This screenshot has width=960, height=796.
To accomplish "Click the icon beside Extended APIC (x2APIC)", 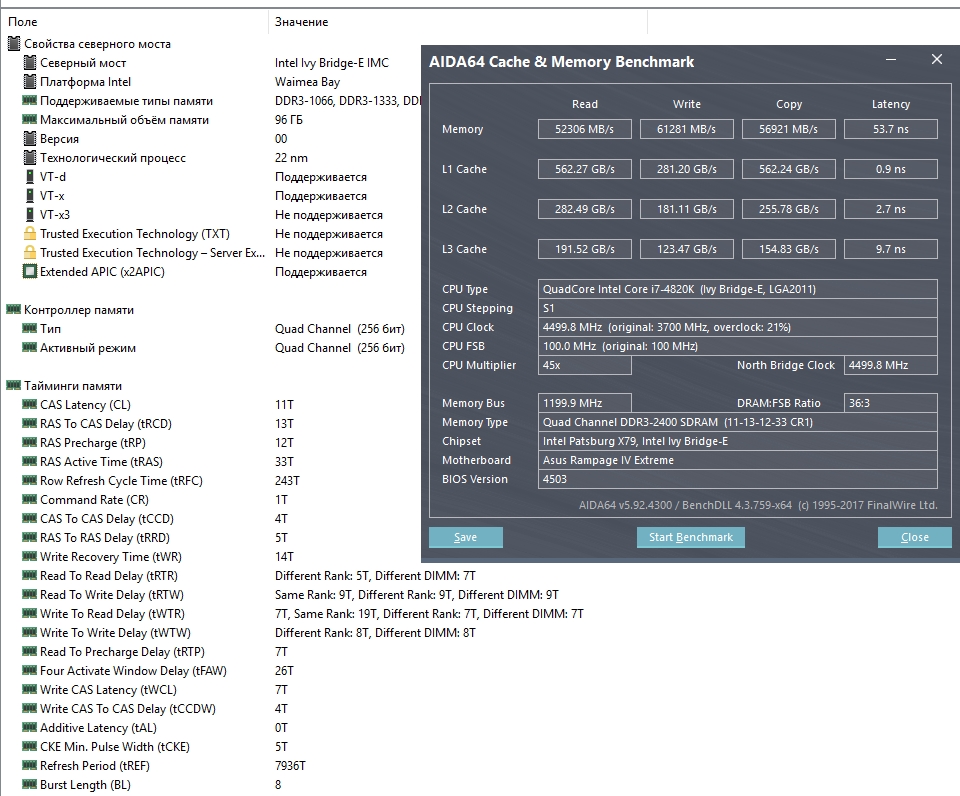I will click(29, 272).
